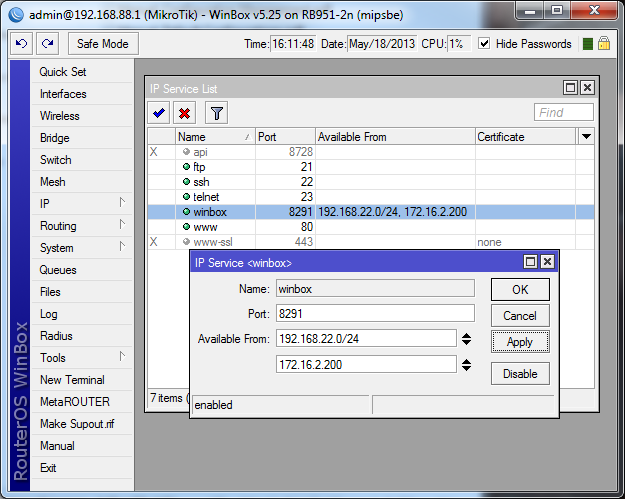Screen dimensions: 625x499
Task: Open MetaROUTER menu
Action: tap(82, 402)
